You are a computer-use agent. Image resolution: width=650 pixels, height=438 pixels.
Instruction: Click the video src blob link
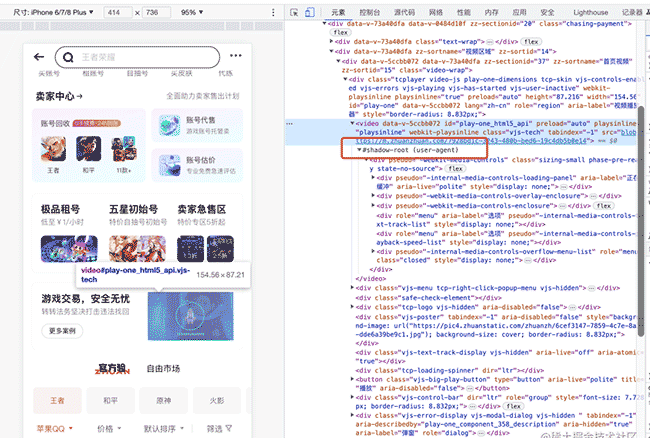pyautogui.click(x=496, y=137)
